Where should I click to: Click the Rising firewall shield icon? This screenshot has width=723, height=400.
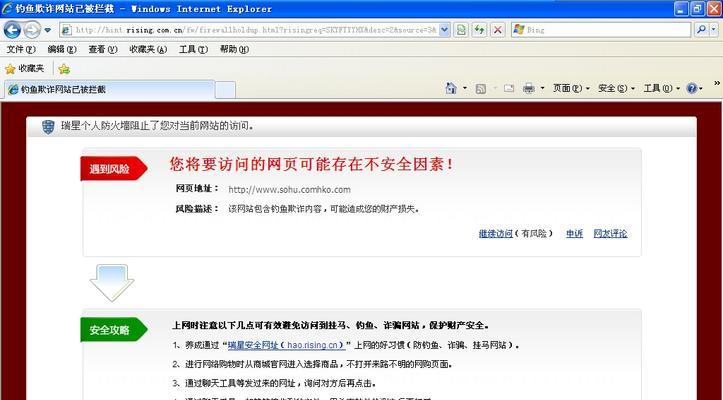(48, 126)
